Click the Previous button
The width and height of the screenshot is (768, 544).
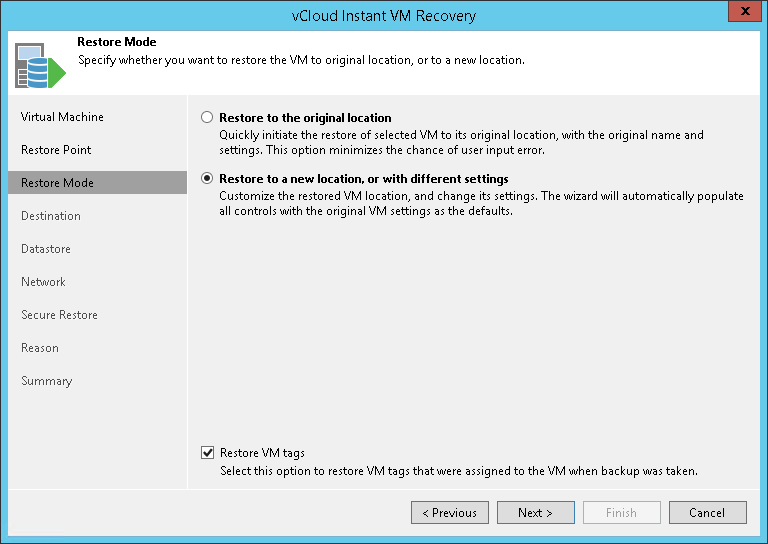pos(450,513)
